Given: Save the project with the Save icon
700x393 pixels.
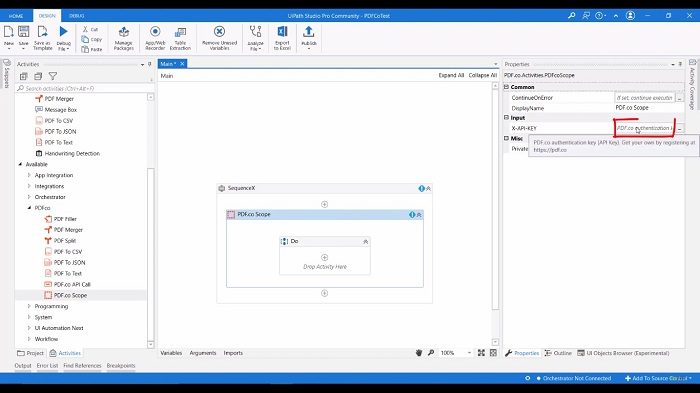Looking at the screenshot, I should tap(24, 37).
